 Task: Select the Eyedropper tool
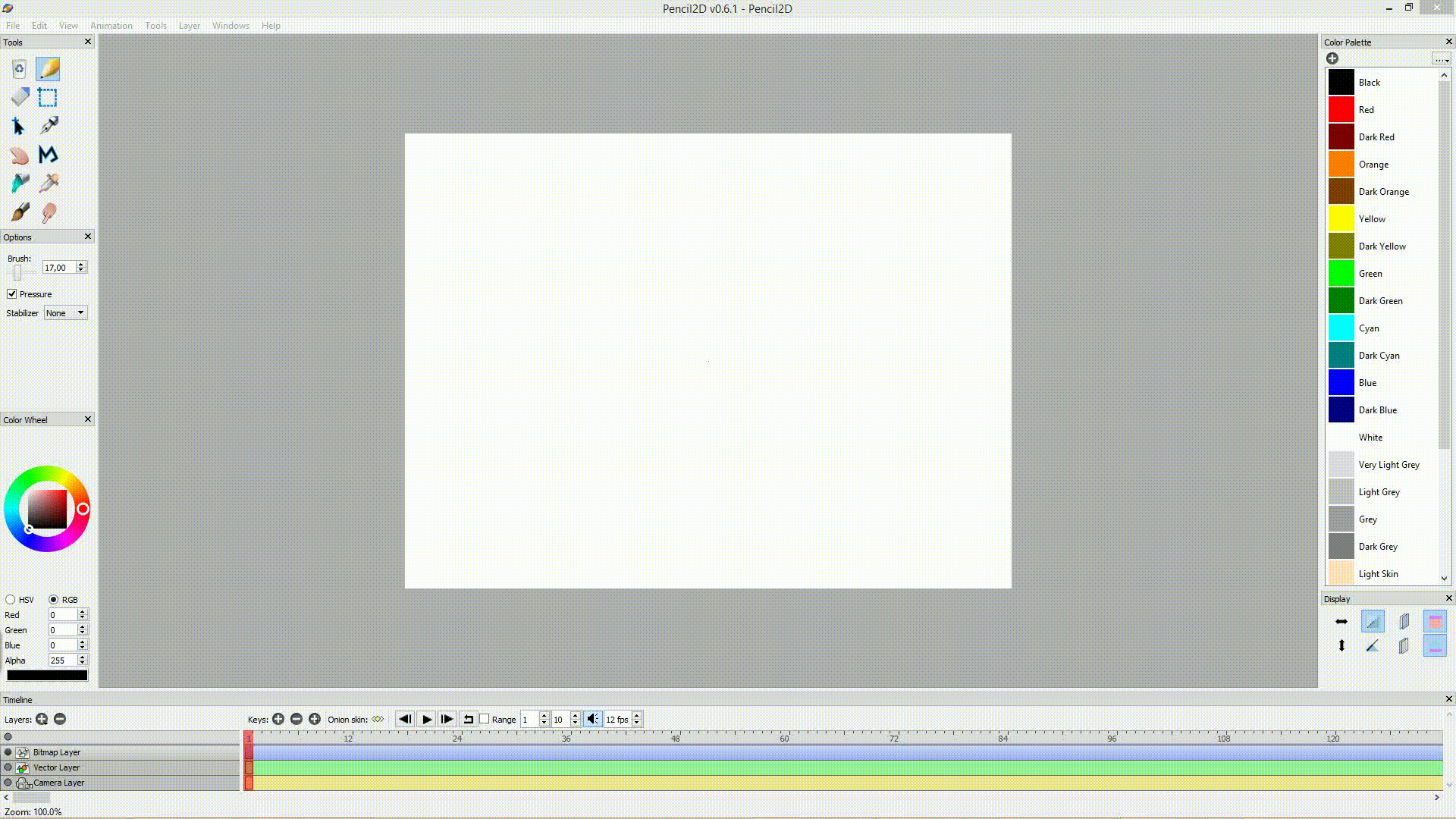pyautogui.click(x=49, y=184)
